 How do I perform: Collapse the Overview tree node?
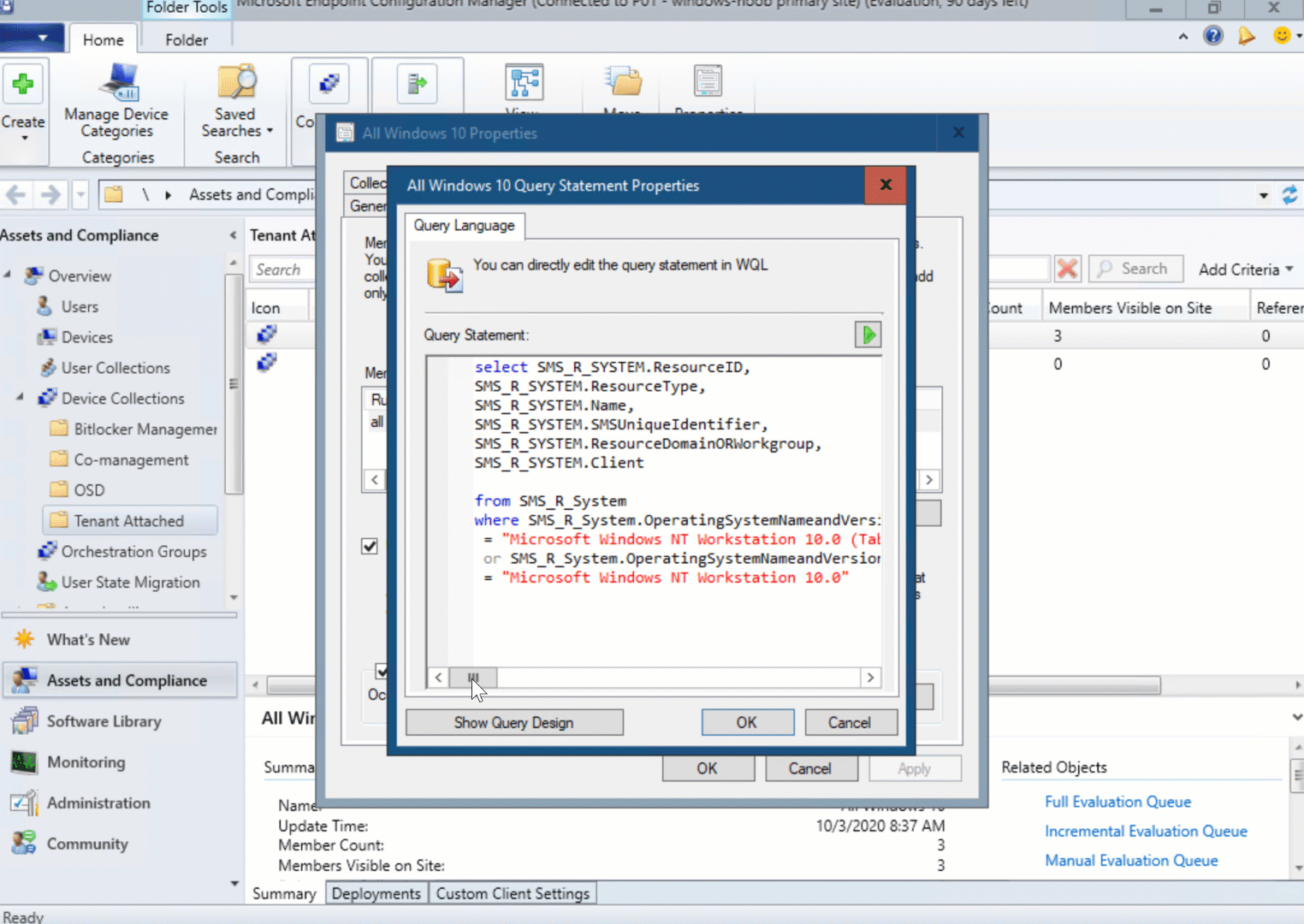tap(8, 275)
